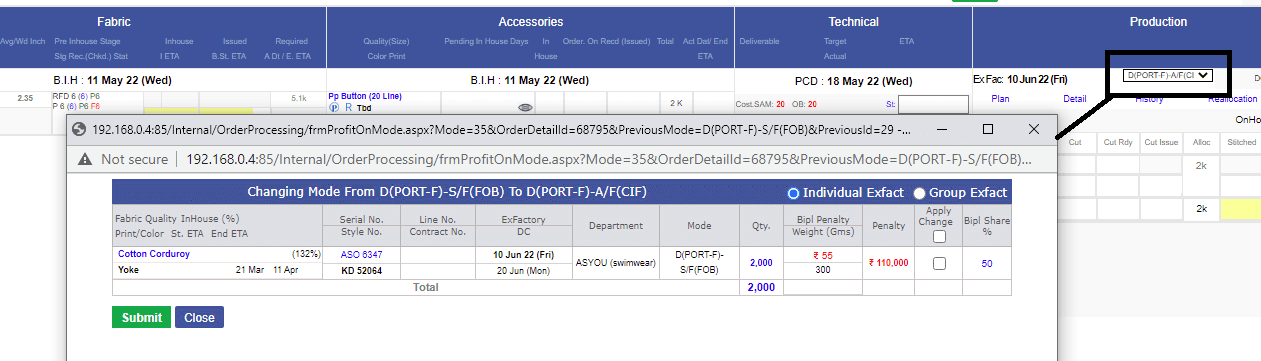The width and height of the screenshot is (1261, 361).
Task: Click the Not secure warning icon
Action: [x=85, y=159]
